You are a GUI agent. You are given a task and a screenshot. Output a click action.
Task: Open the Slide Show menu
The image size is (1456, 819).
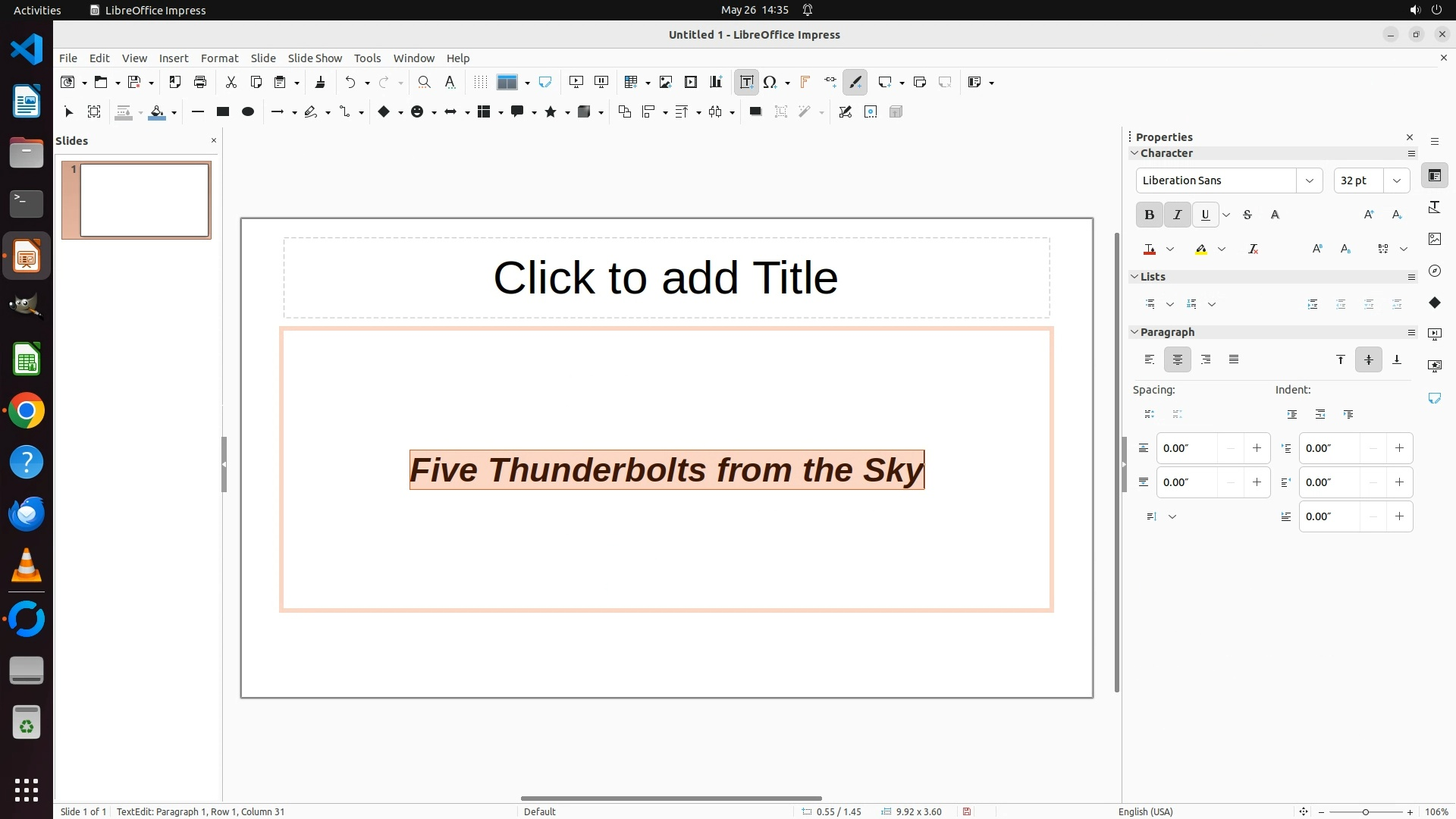click(315, 58)
